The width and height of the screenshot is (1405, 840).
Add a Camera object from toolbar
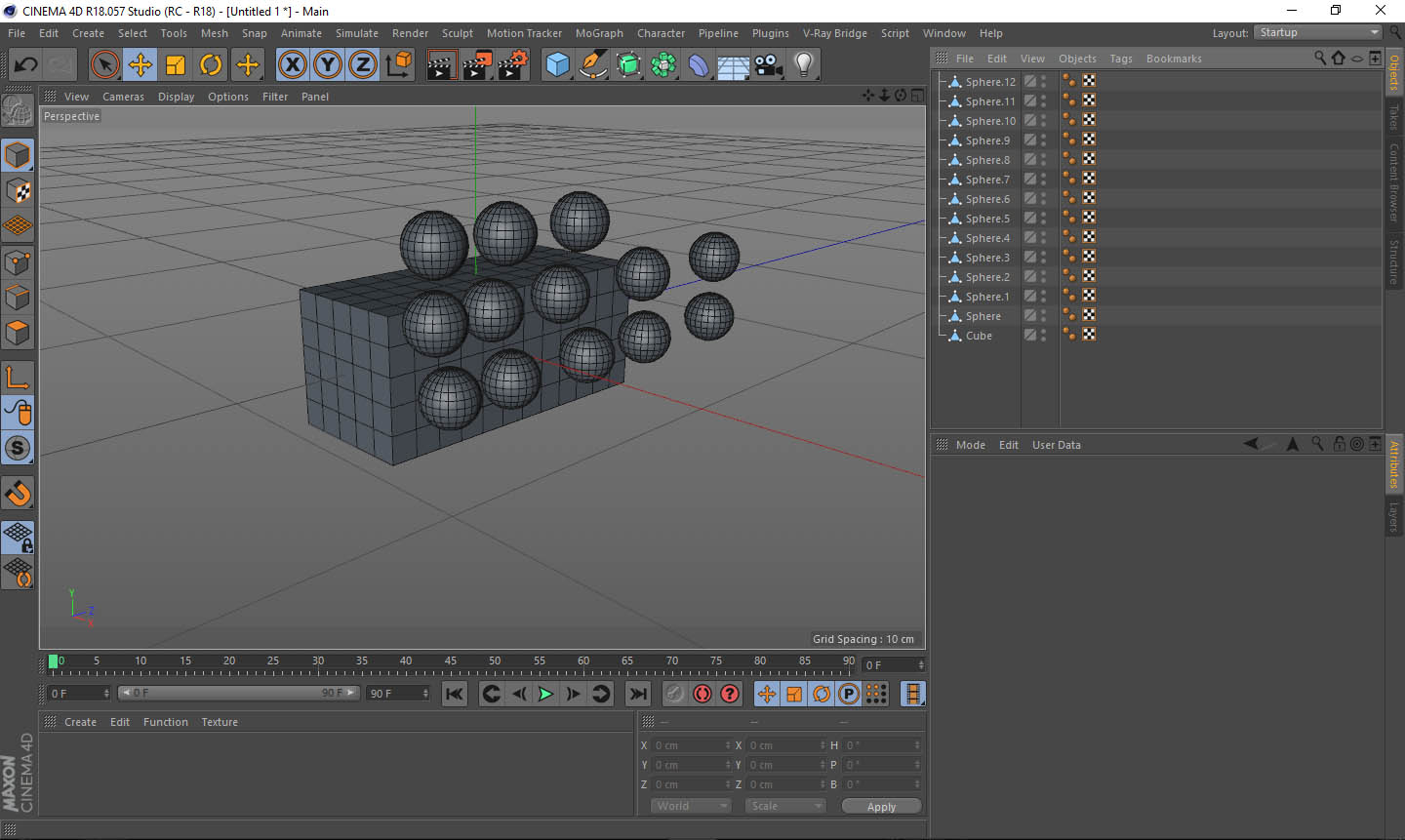(769, 65)
